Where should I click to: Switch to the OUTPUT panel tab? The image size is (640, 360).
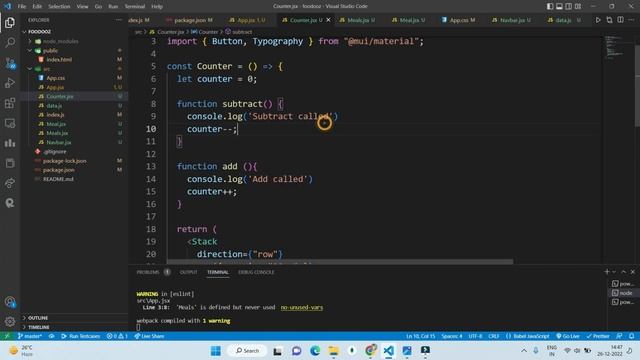189,272
